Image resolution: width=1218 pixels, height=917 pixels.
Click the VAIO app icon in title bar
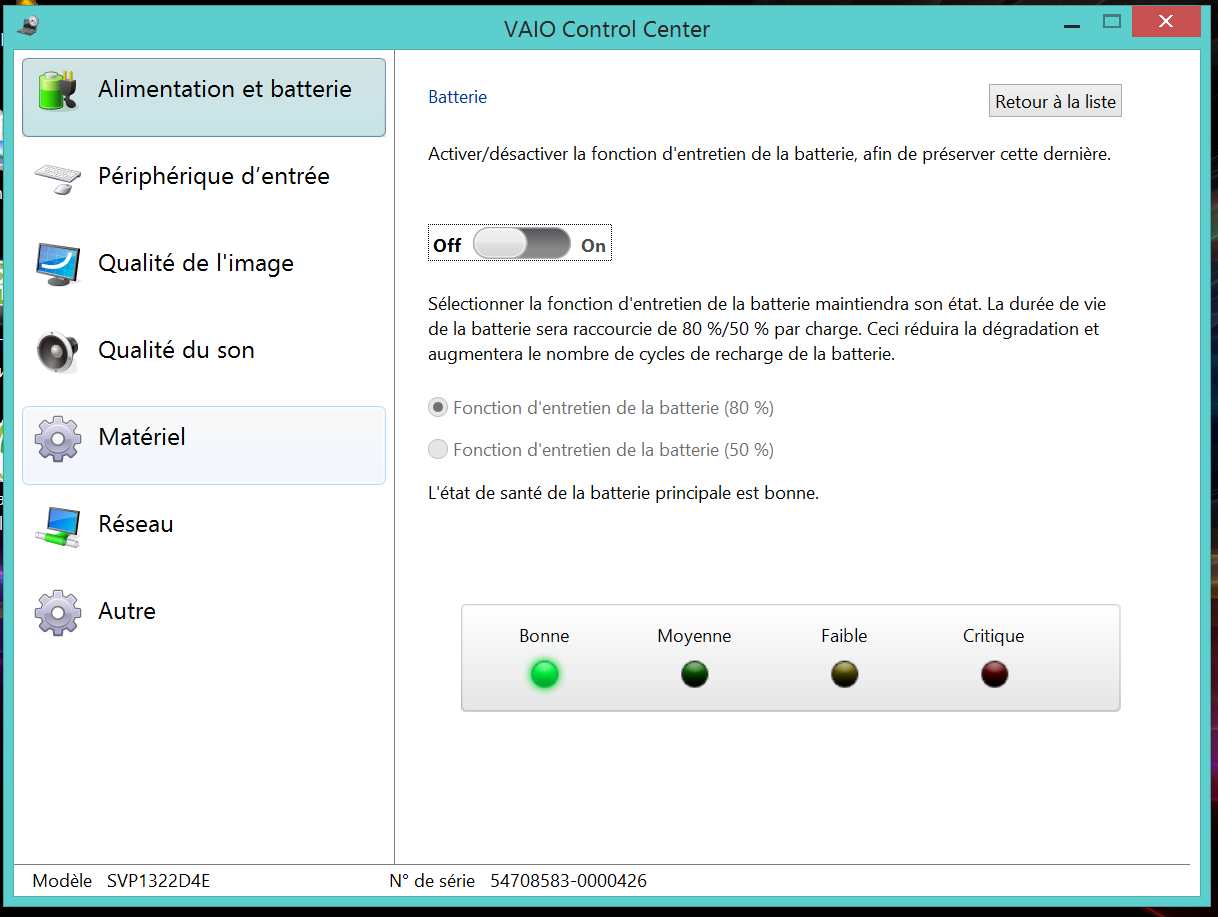tap(28, 26)
